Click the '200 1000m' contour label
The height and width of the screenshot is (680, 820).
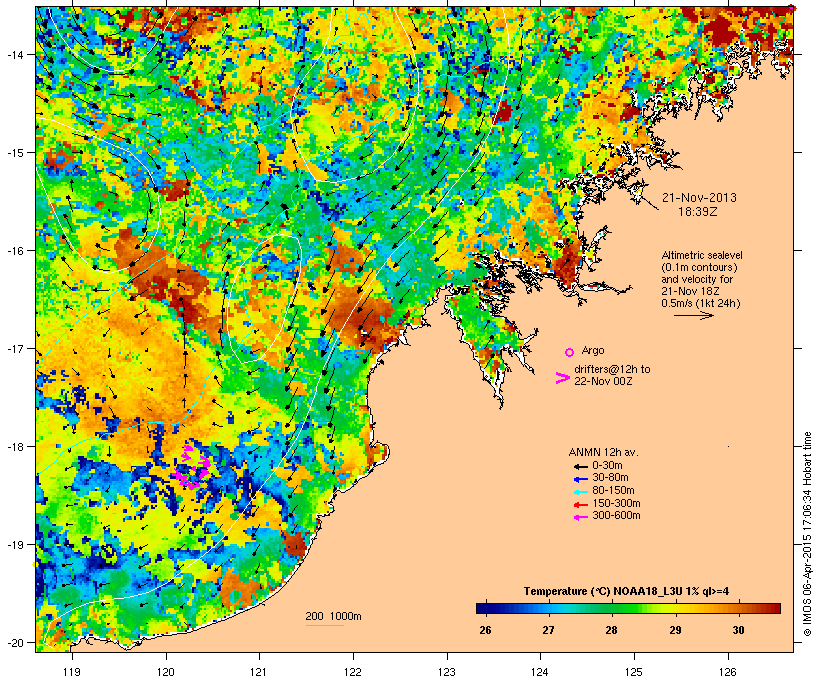pyautogui.click(x=333, y=616)
